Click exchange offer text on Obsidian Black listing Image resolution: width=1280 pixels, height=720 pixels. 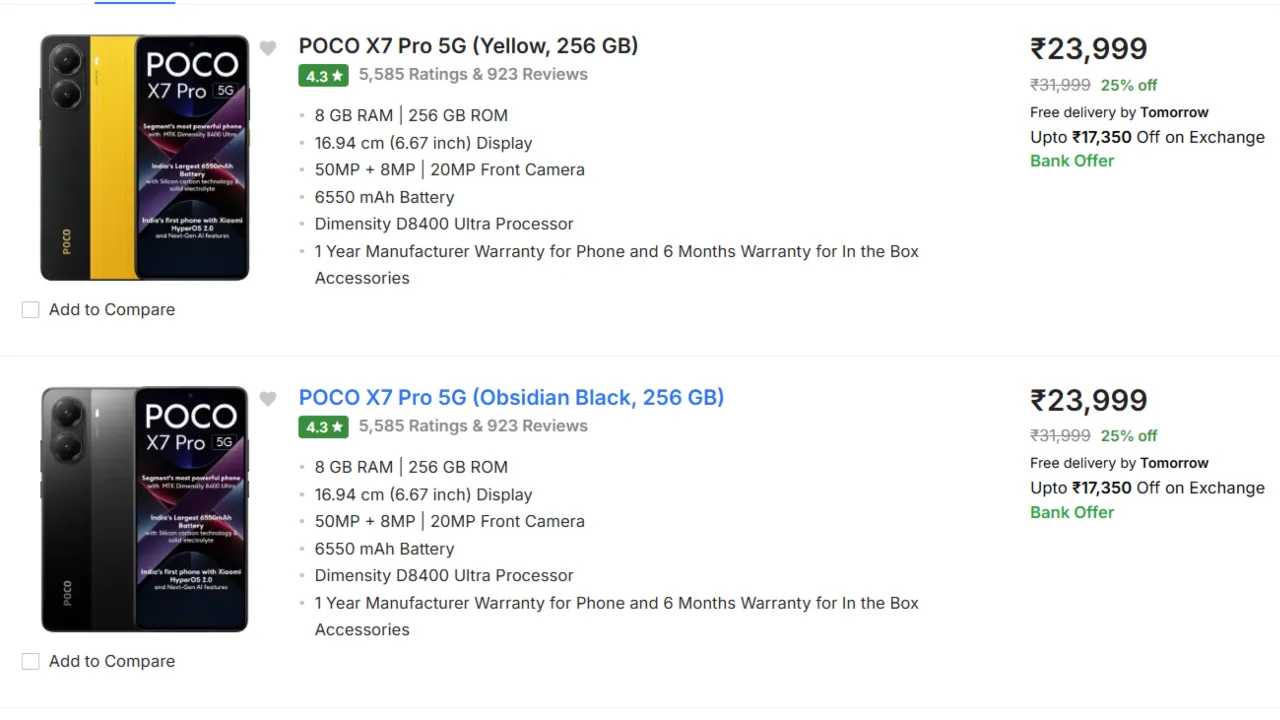pyautogui.click(x=1147, y=488)
